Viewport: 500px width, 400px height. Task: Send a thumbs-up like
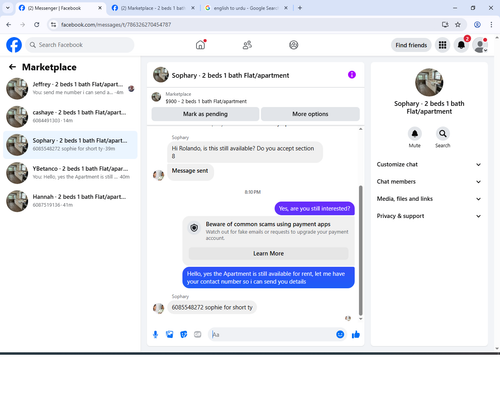pyautogui.click(x=356, y=334)
